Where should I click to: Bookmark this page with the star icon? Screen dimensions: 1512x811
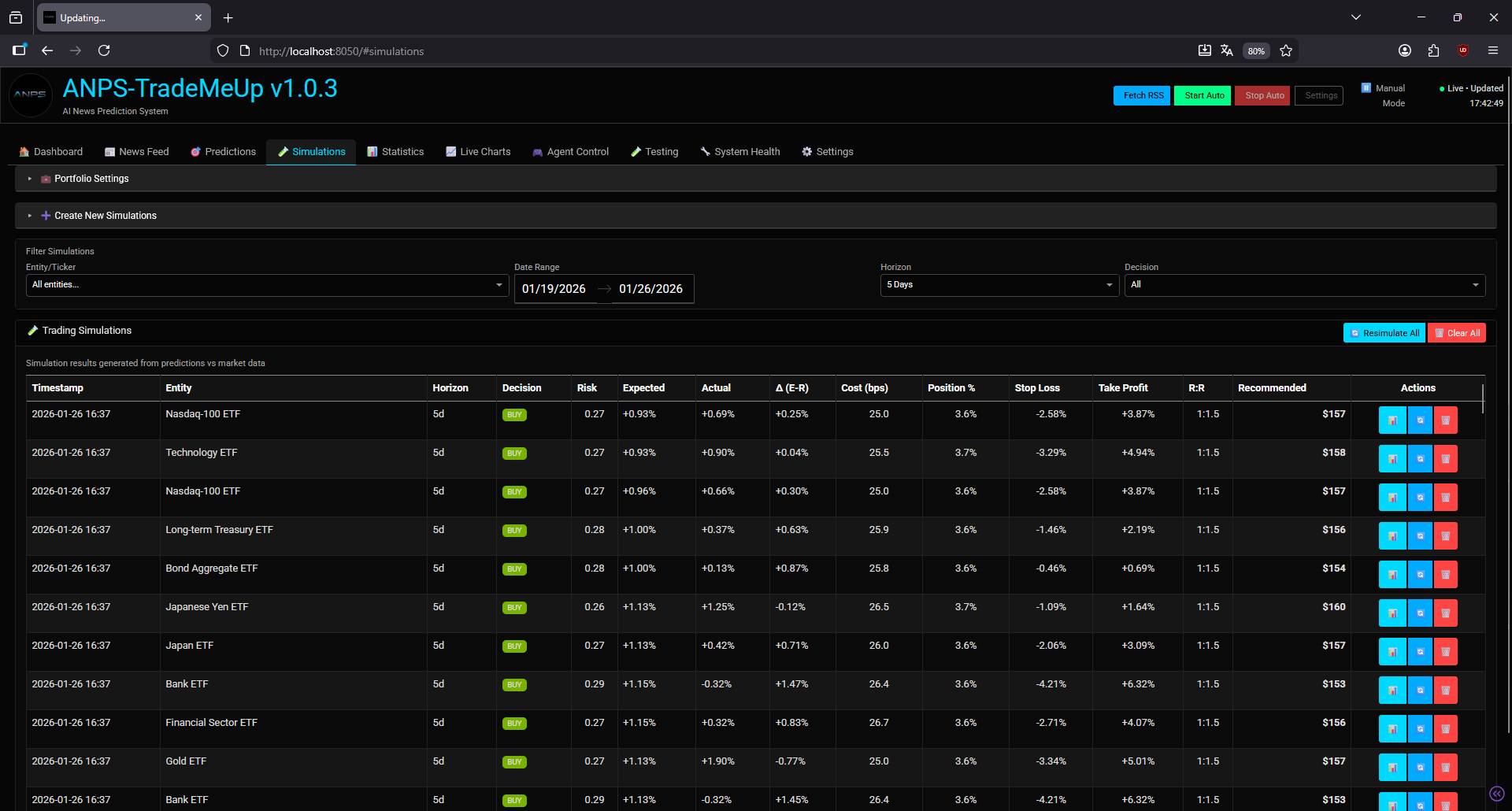[x=1286, y=50]
